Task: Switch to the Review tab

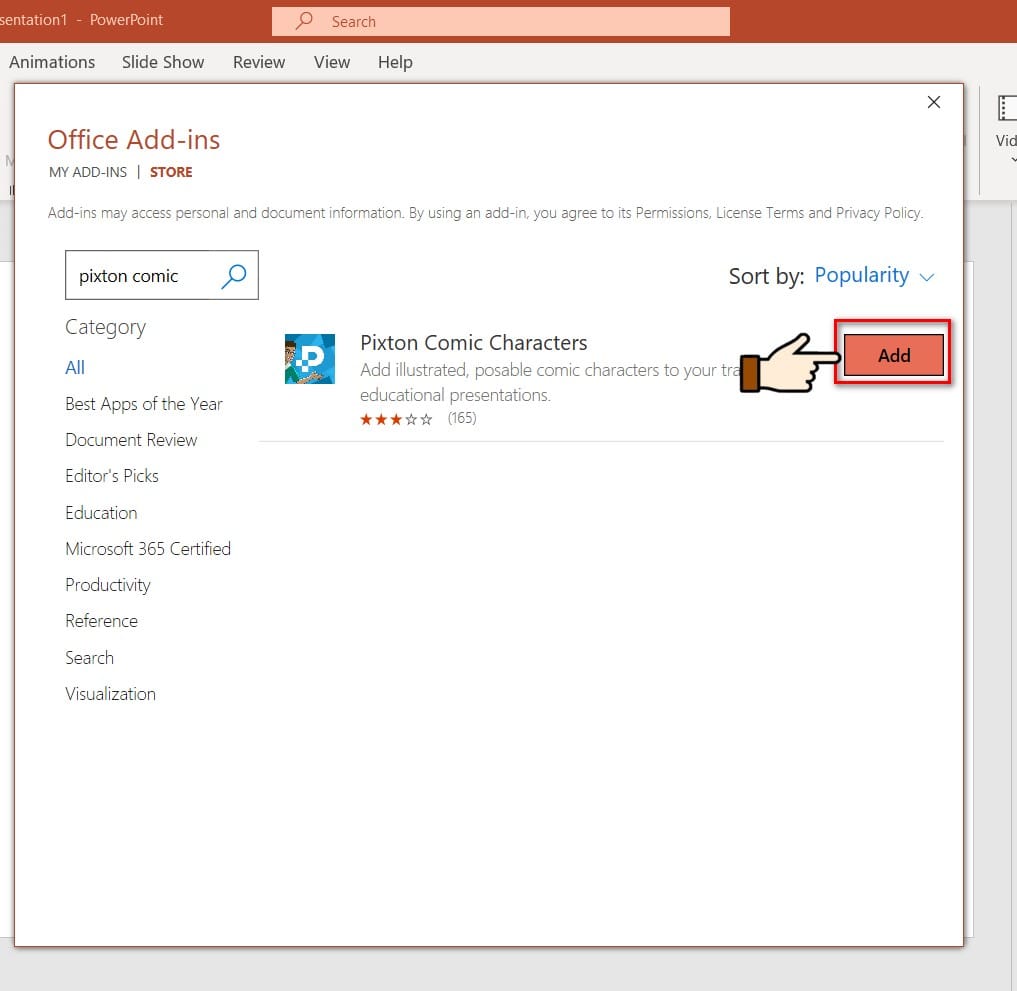Action: click(259, 62)
